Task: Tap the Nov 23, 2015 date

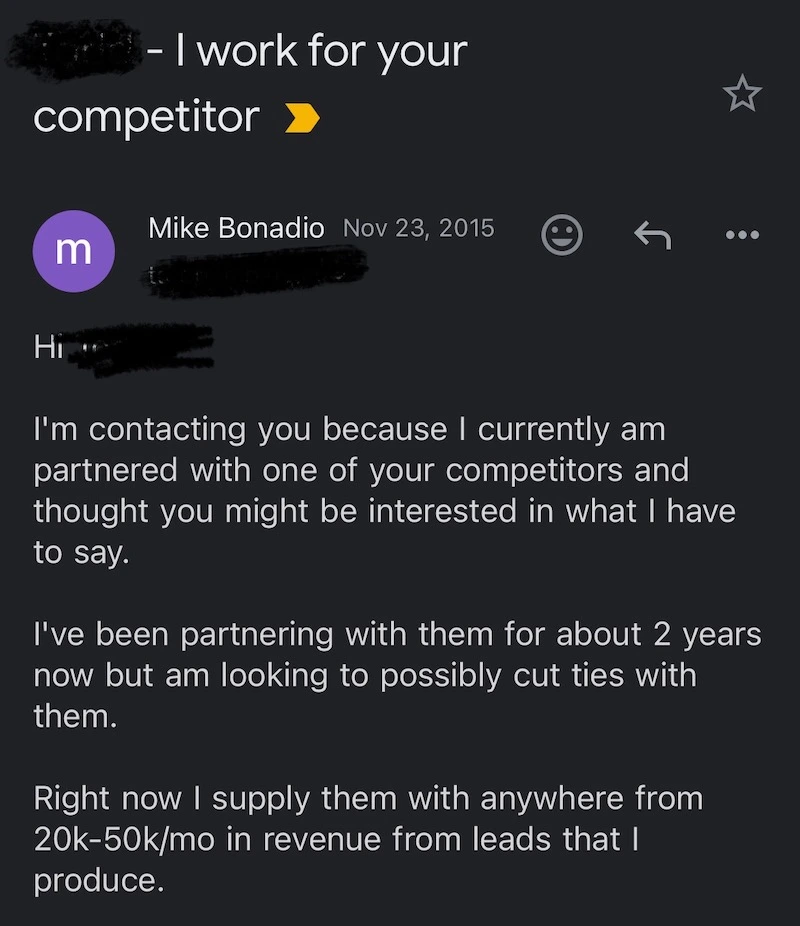Action: pyautogui.click(x=418, y=228)
